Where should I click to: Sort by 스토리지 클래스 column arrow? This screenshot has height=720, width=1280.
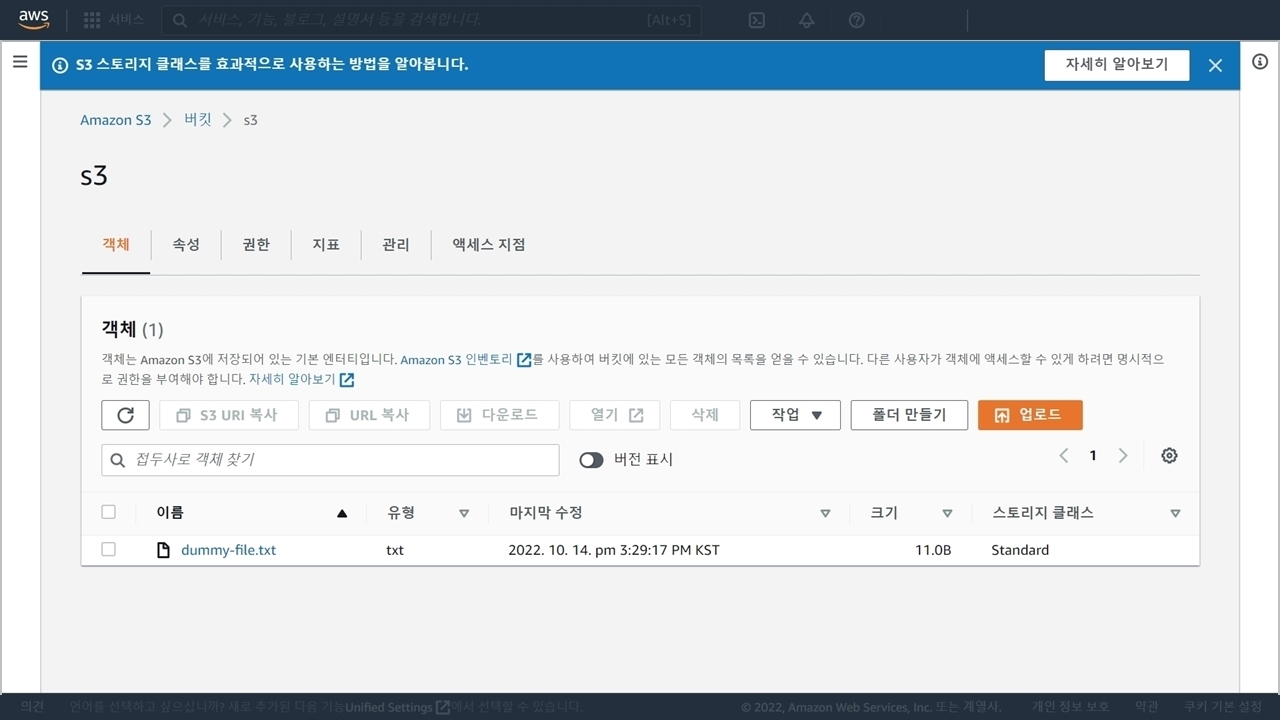click(x=1175, y=513)
